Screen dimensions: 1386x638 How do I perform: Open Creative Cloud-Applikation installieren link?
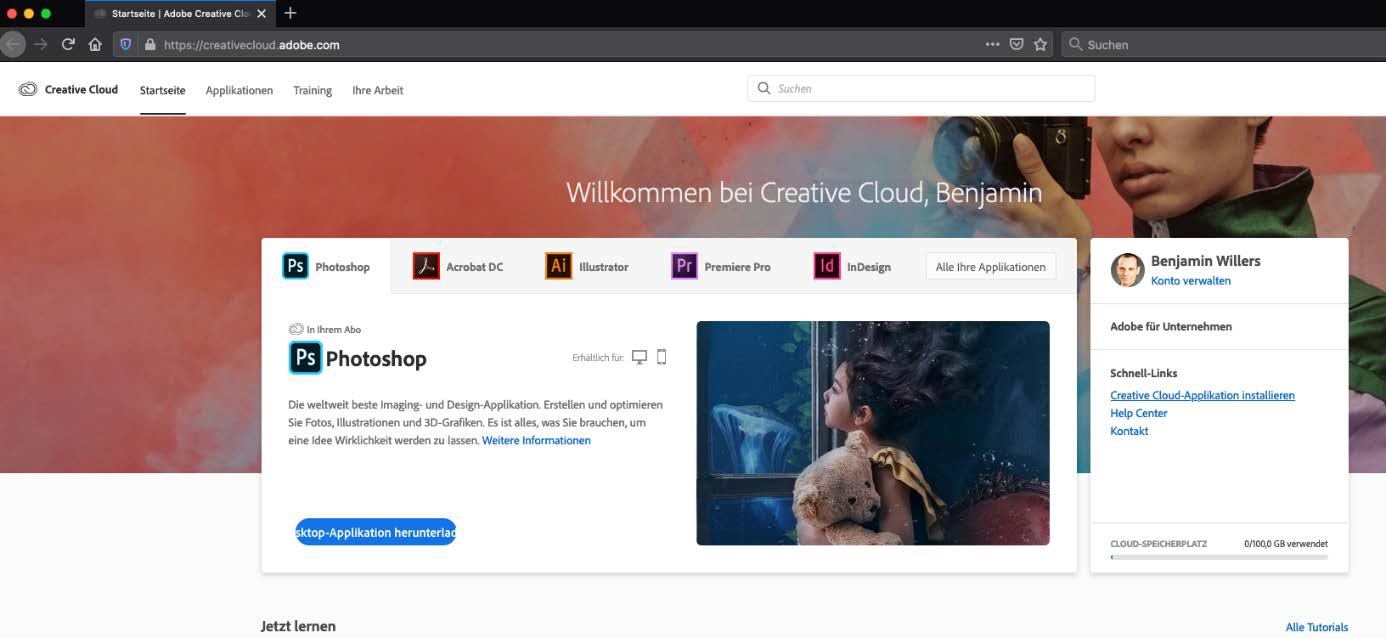click(x=1202, y=395)
